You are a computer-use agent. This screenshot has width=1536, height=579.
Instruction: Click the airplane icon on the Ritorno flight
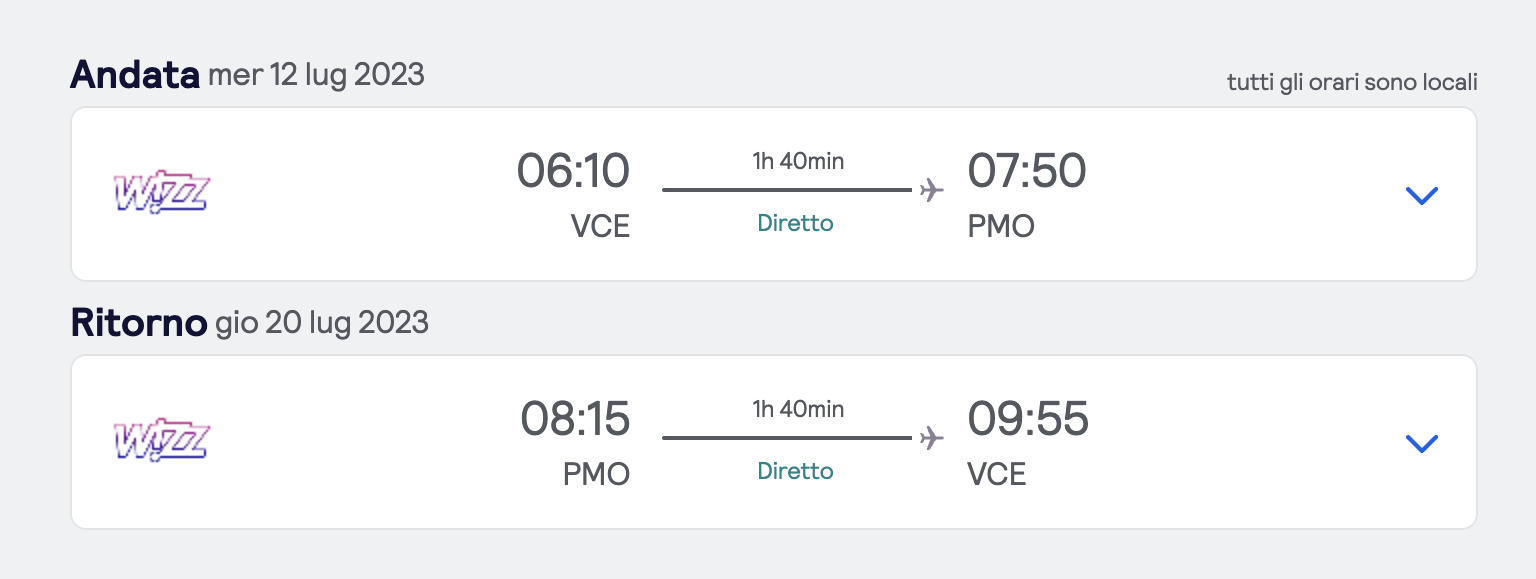[931, 438]
